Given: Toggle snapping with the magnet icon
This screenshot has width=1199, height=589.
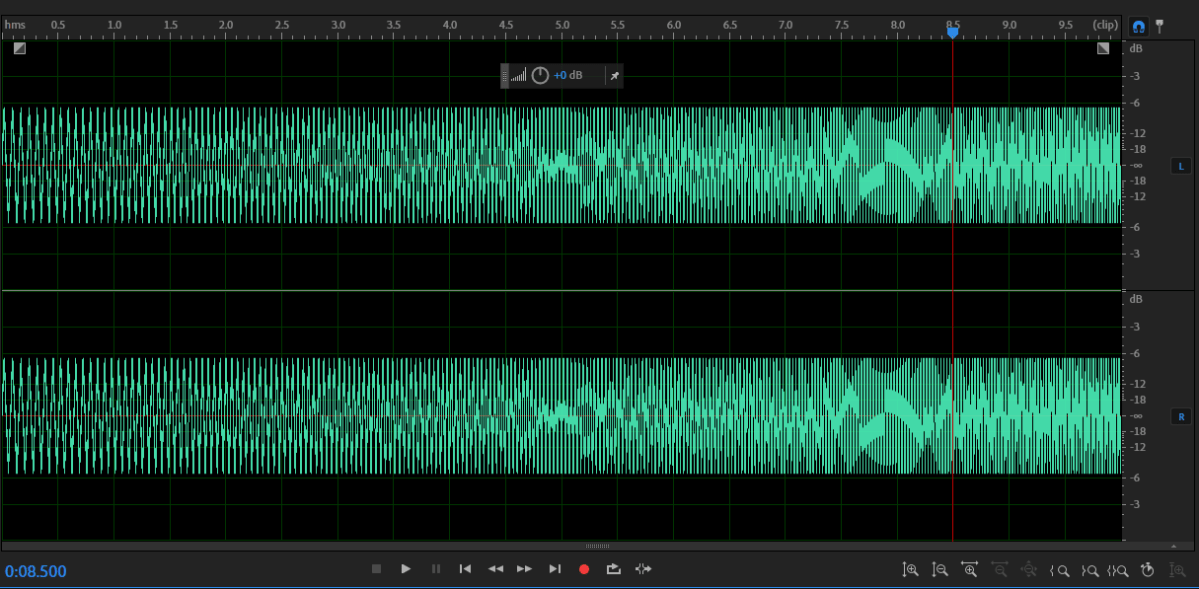Looking at the screenshot, I should (x=1139, y=27).
